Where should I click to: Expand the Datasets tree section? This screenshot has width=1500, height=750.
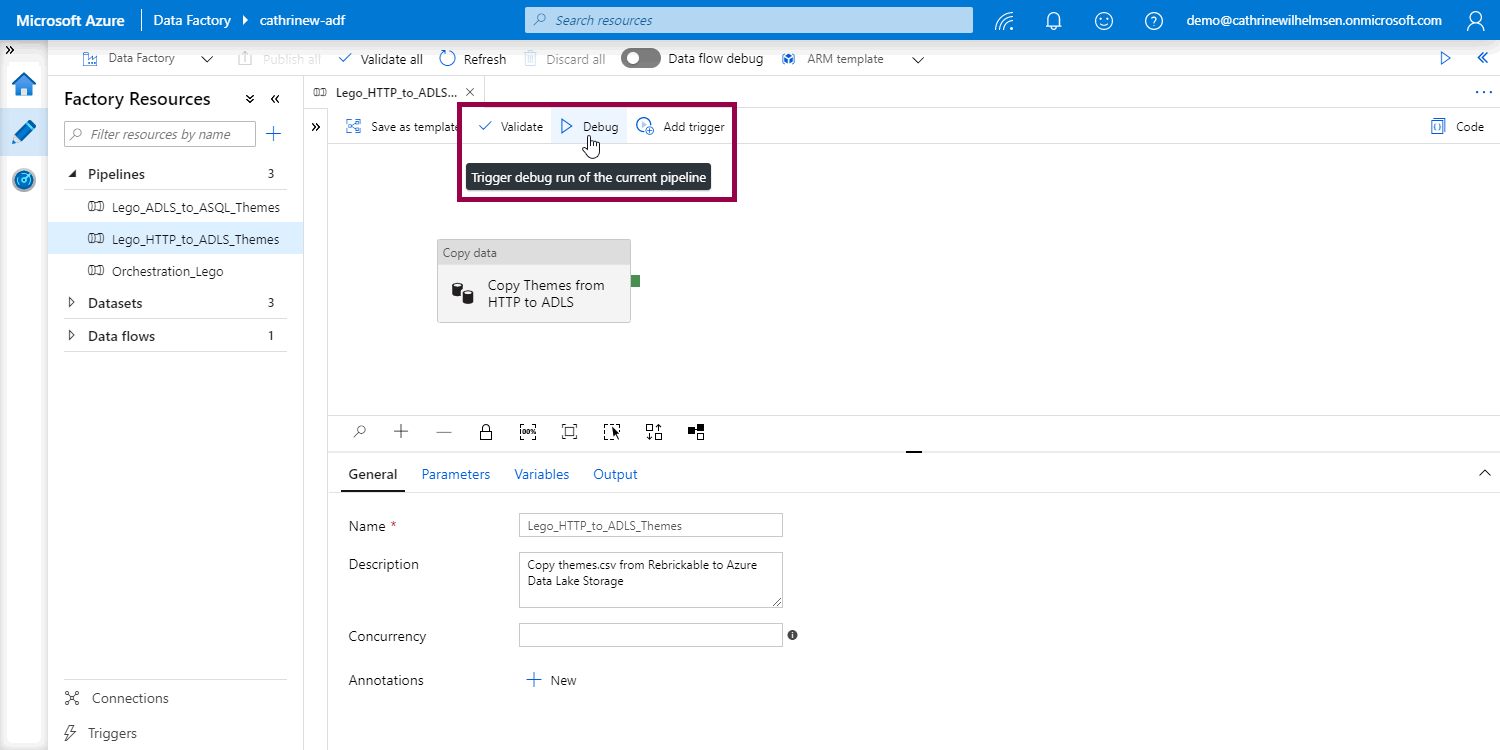pos(71,303)
